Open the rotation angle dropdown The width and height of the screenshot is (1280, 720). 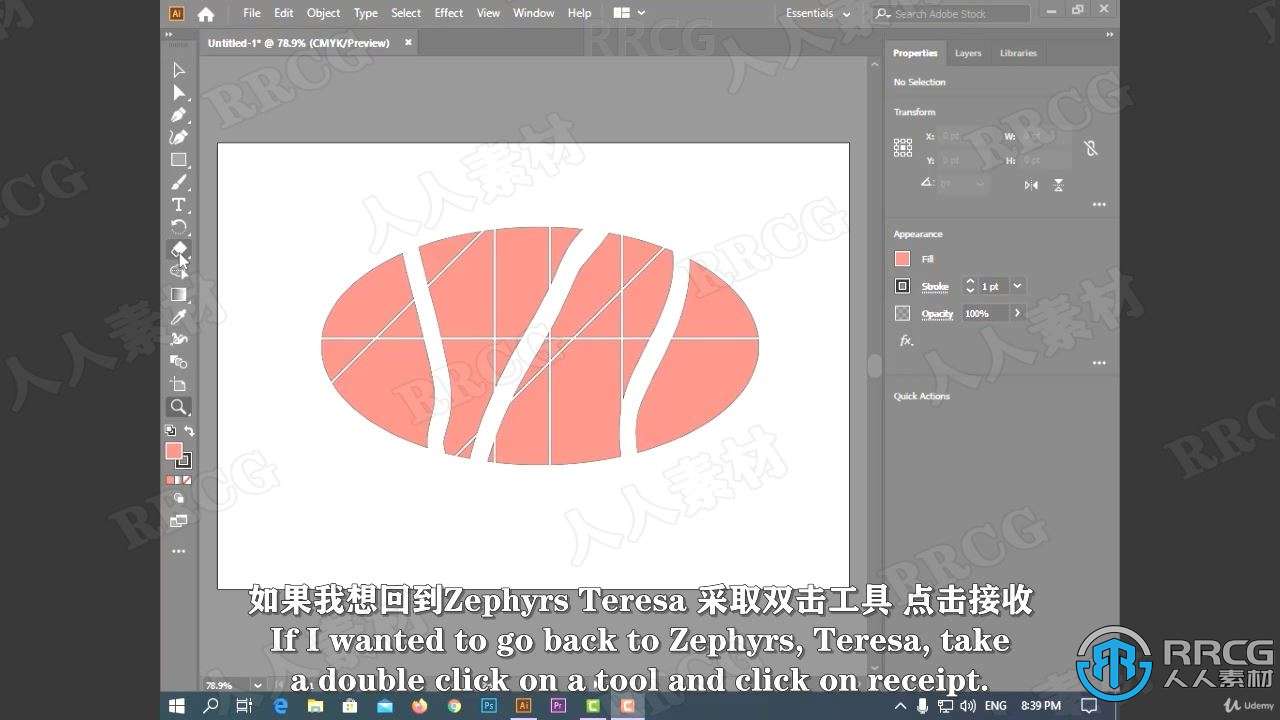979,184
